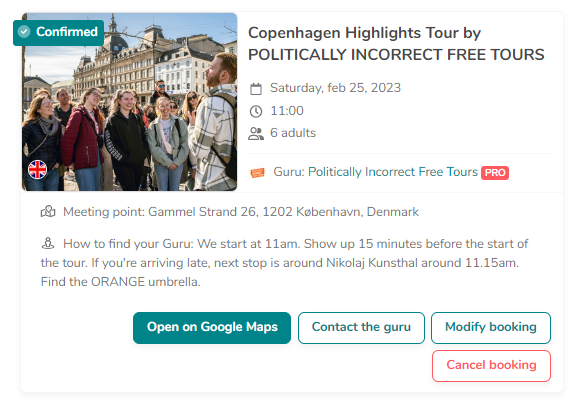Click the clock icon next to 11:00
Screen dimensions: 576x401
click(x=256, y=111)
